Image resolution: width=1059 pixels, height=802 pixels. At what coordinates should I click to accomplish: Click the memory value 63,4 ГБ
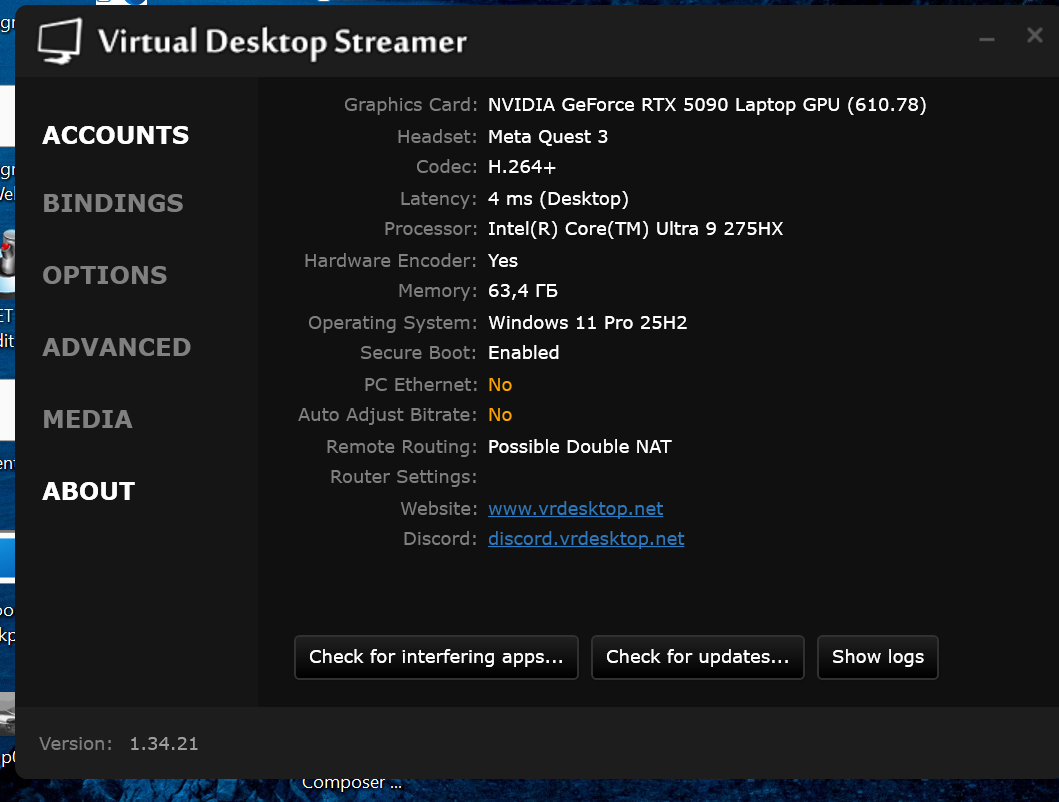click(523, 291)
